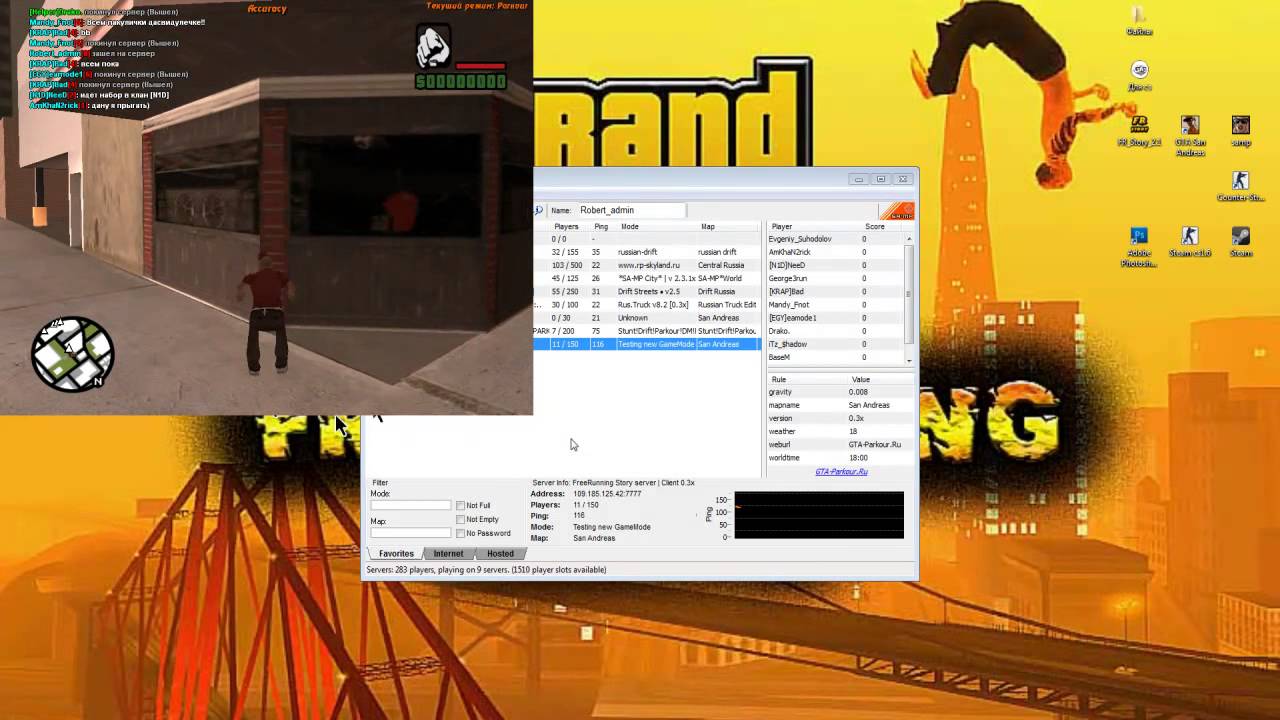Viewport: 1280px width, 720px height.
Task: Open the GTA-Parkour.Ru link
Action: pyautogui.click(x=841, y=472)
